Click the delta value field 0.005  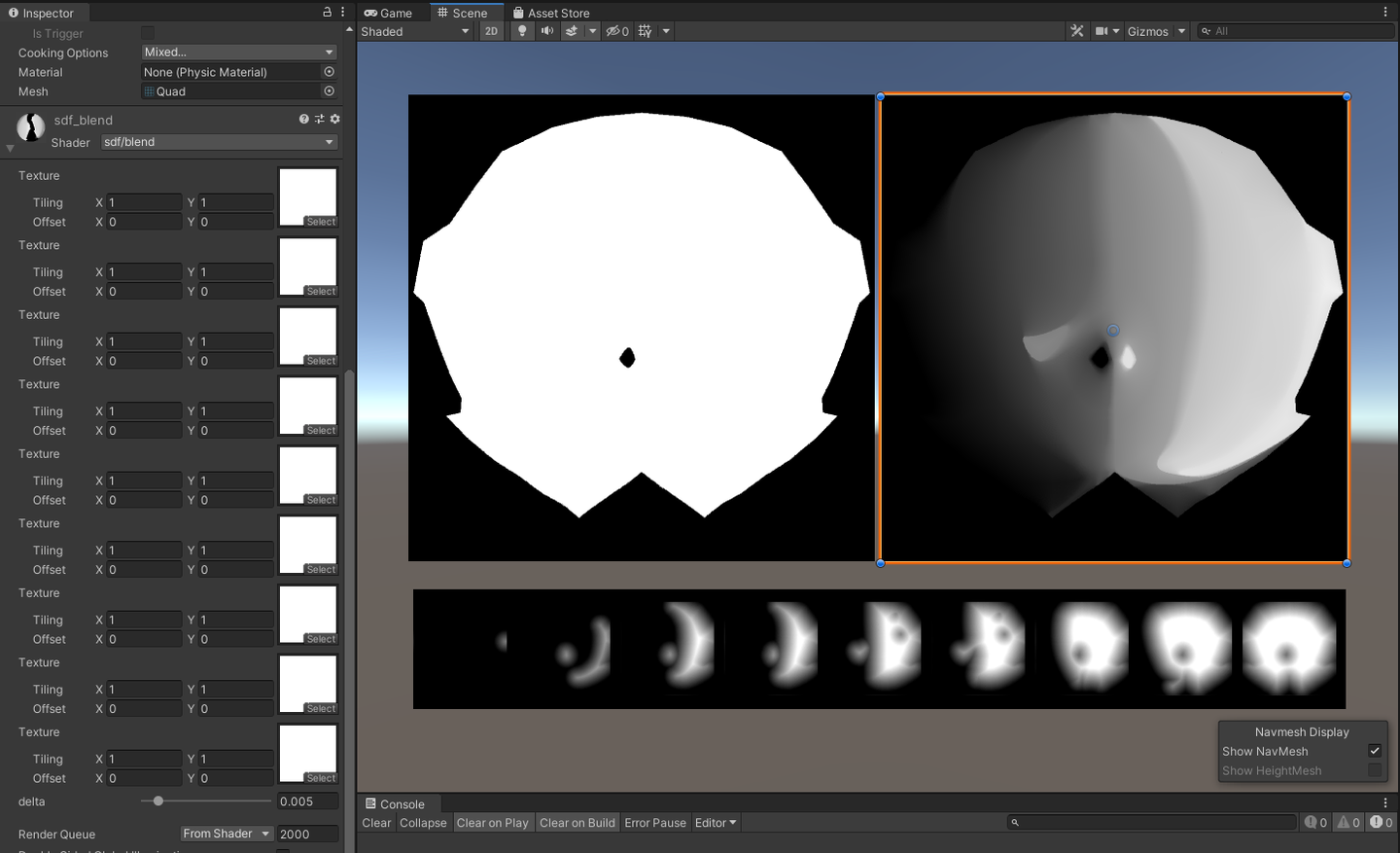[x=308, y=801]
